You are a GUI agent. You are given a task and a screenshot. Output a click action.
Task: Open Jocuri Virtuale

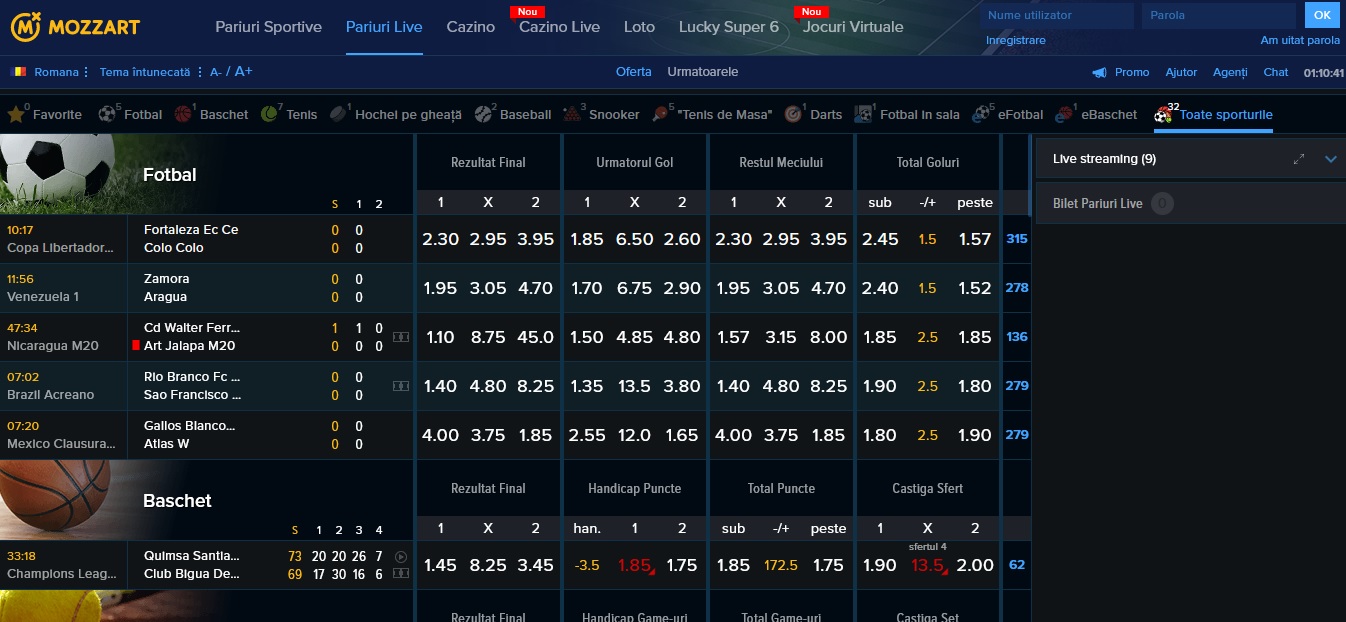pyautogui.click(x=853, y=27)
